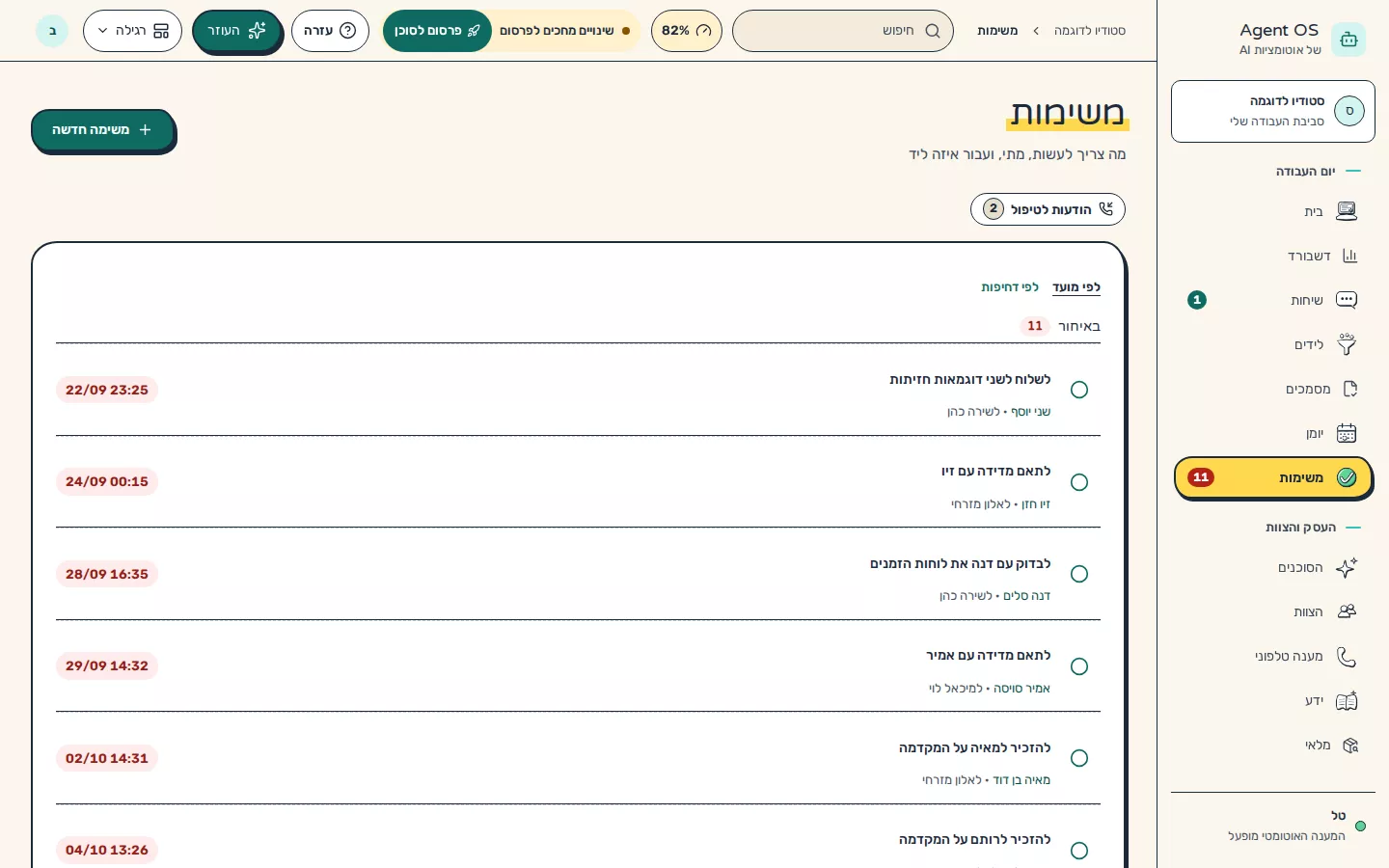Click the search magnifier icon

tap(932, 31)
